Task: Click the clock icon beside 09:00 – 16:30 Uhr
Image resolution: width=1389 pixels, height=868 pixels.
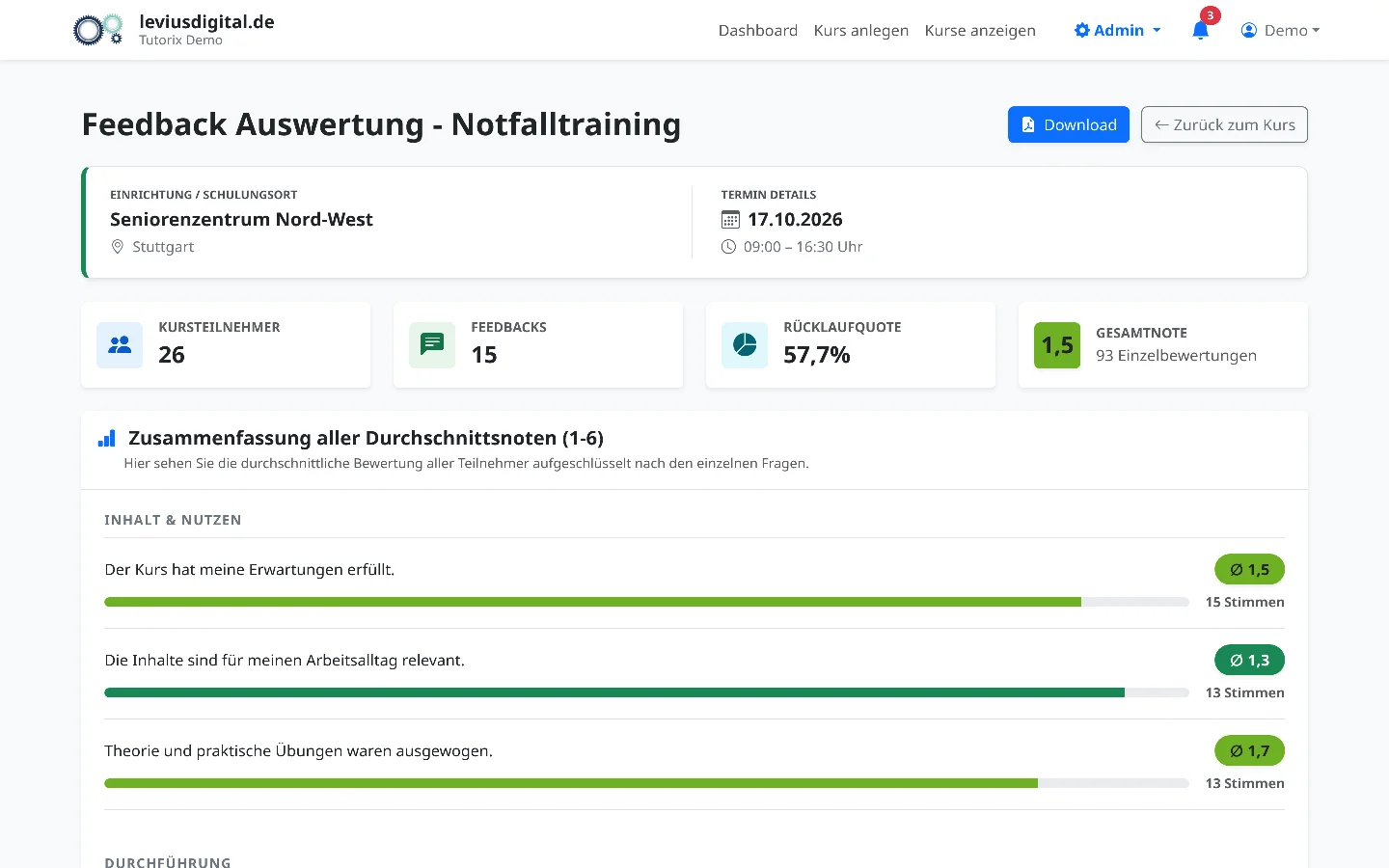Action: click(x=728, y=247)
